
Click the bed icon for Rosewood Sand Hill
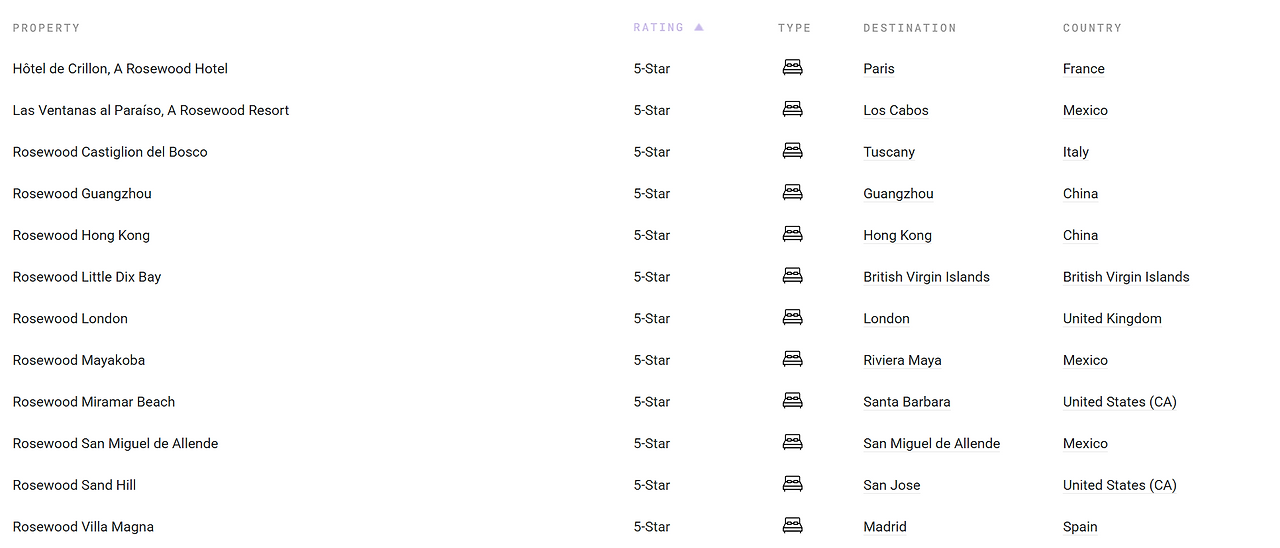coord(792,485)
